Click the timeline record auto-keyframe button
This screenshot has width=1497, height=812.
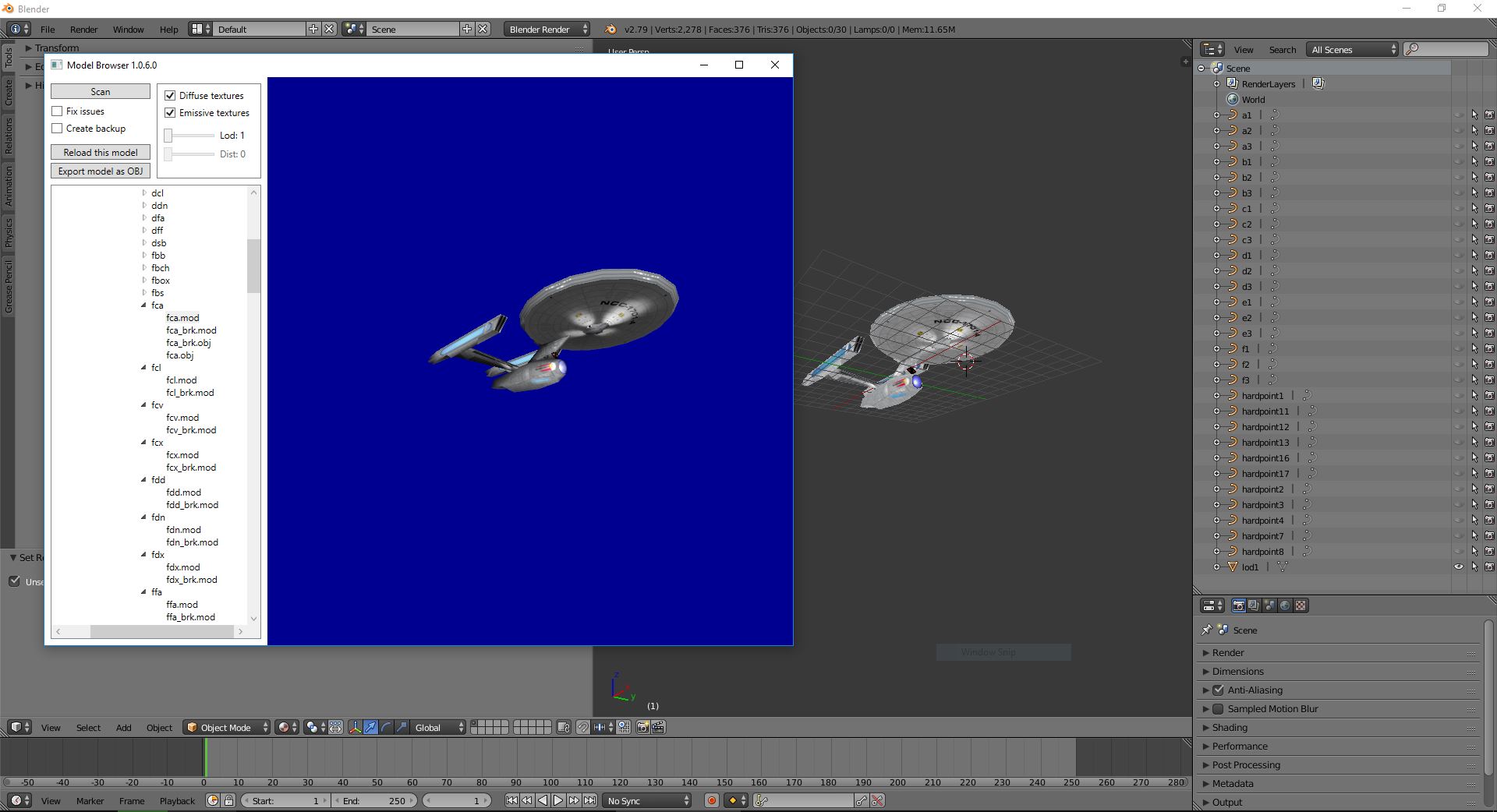[711, 800]
